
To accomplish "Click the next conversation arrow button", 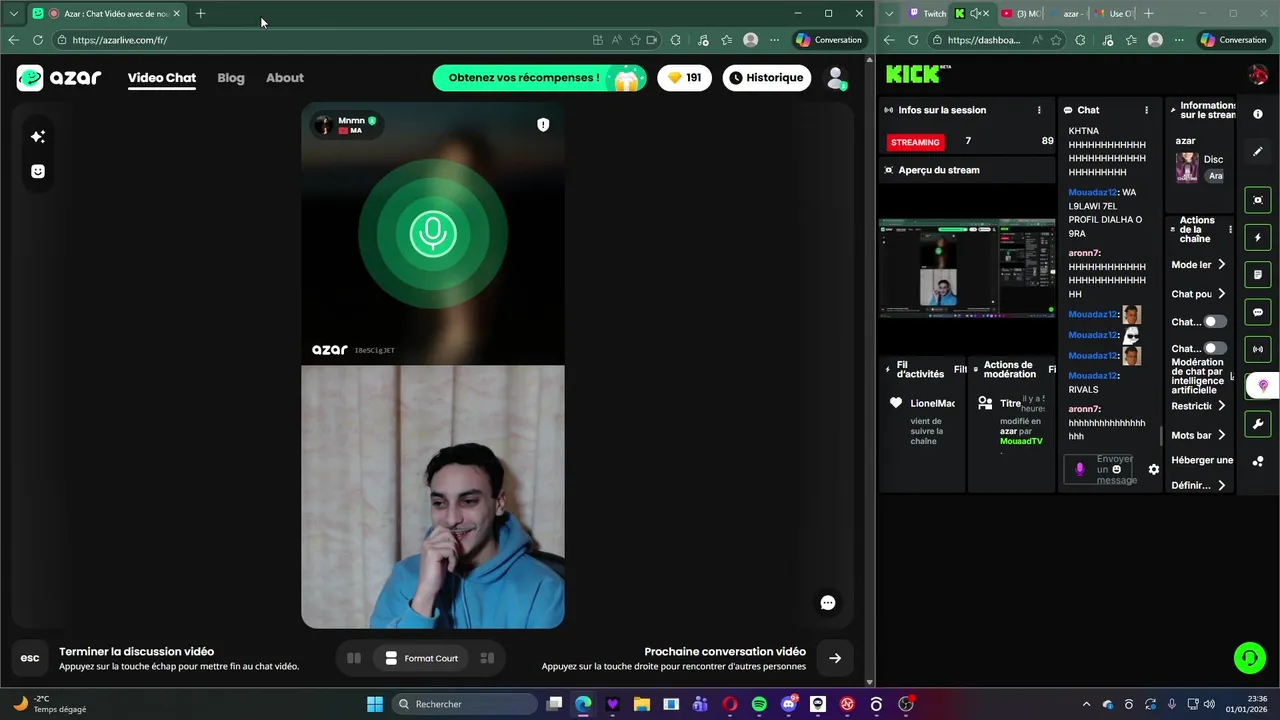I will (835, 658).
